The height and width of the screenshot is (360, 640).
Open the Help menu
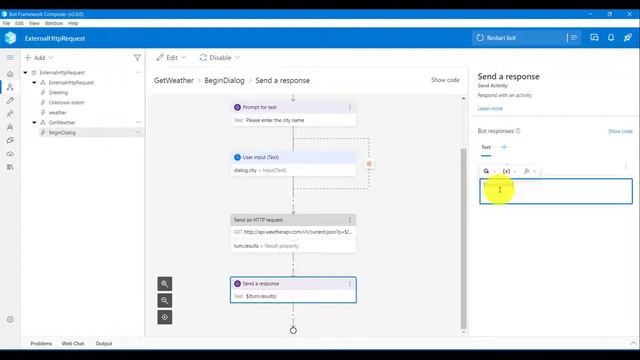click(73, 23)
